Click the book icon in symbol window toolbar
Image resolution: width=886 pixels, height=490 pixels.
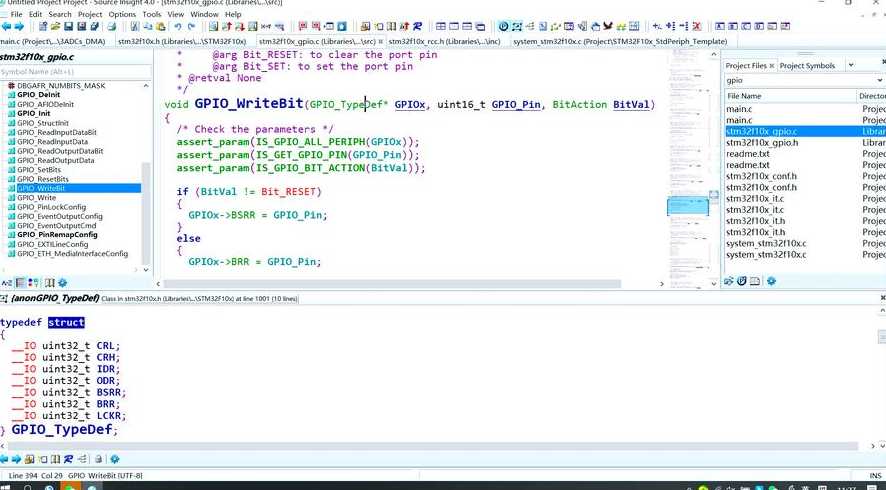pos(50,283)
